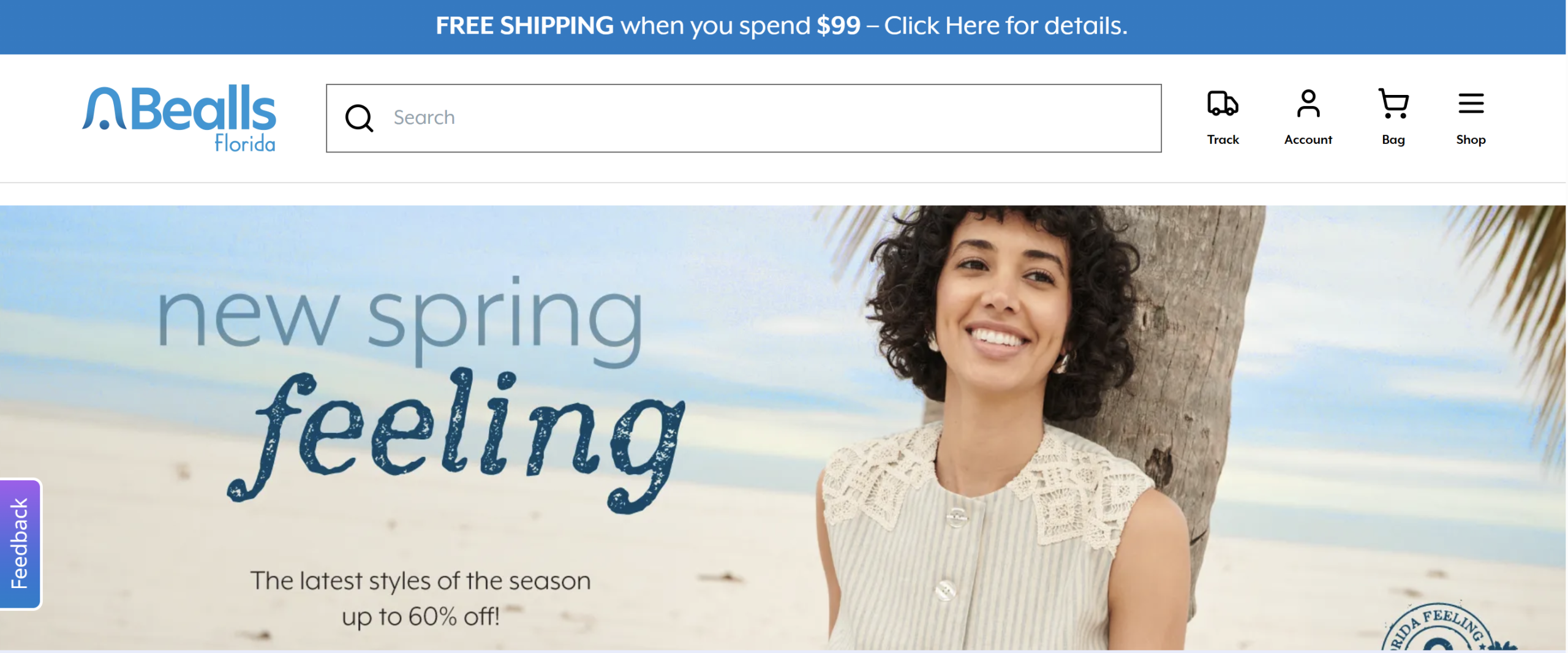Viewport: 1568px width, 653px height.
Task: Click the $99 amount in shipping banner
Action: coord(839,26)
